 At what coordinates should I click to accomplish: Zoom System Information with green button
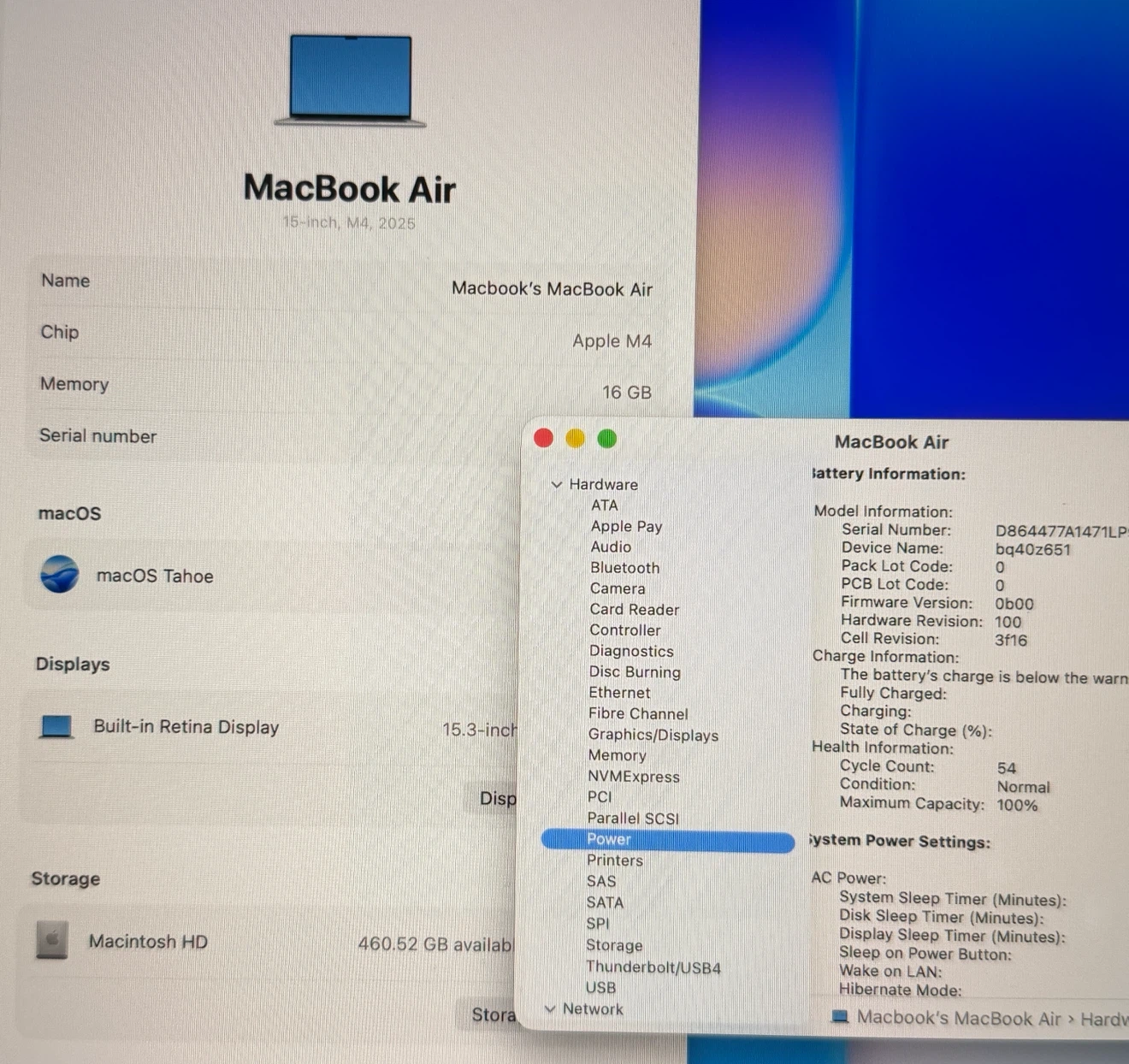607,439
